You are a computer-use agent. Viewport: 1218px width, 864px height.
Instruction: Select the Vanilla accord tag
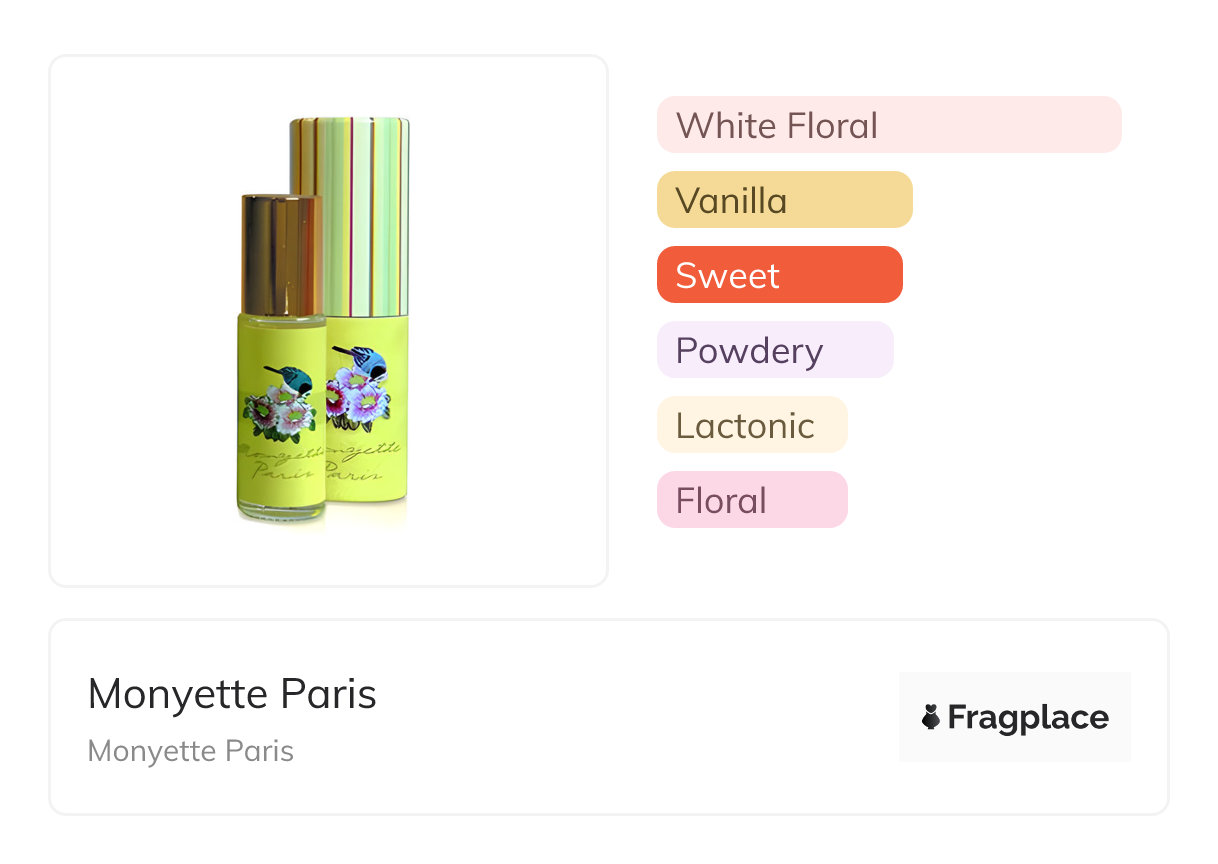pyautogui.click(x=784, y=200)
